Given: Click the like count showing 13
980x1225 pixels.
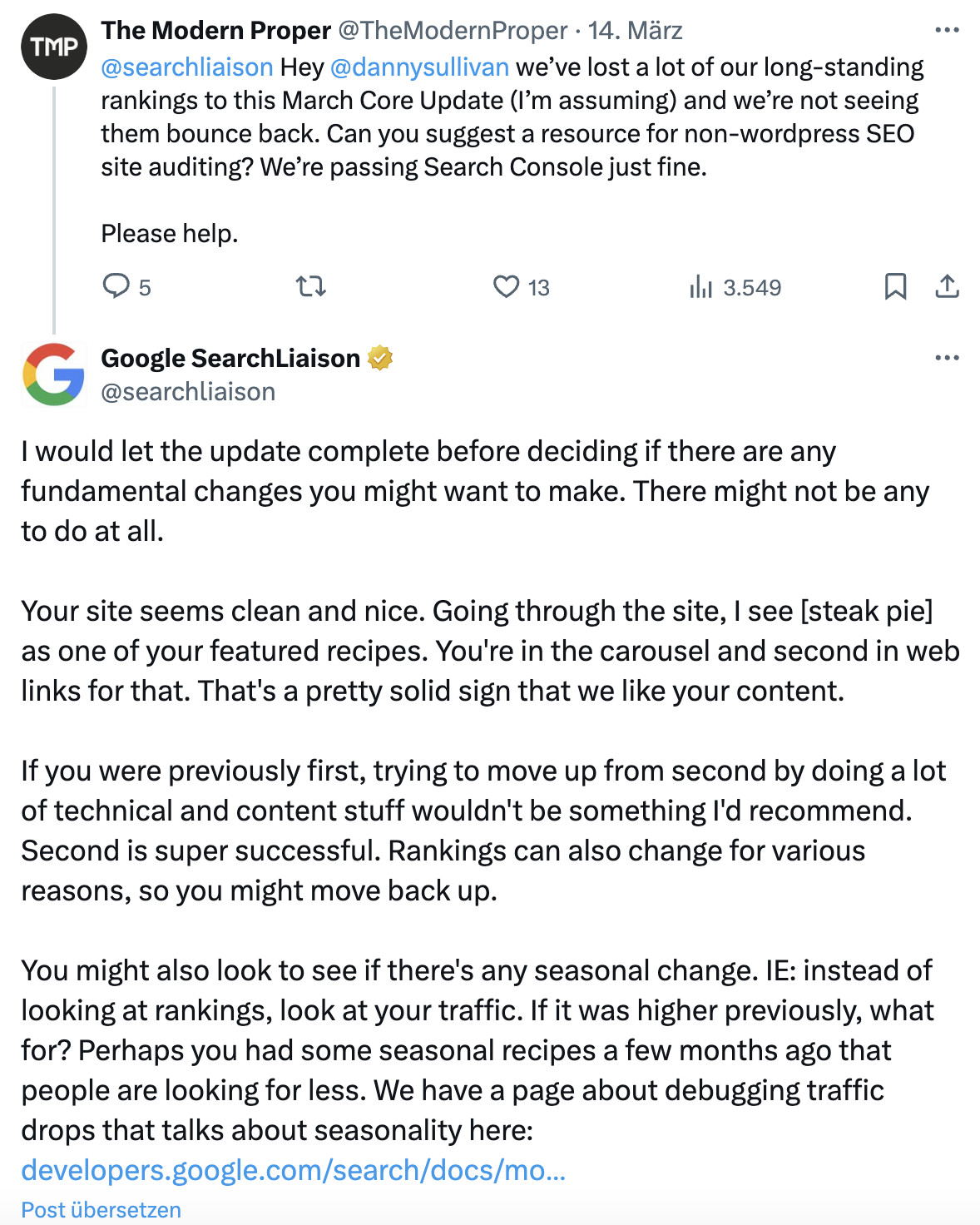Looking at the screenshot, I should (537, 288).
